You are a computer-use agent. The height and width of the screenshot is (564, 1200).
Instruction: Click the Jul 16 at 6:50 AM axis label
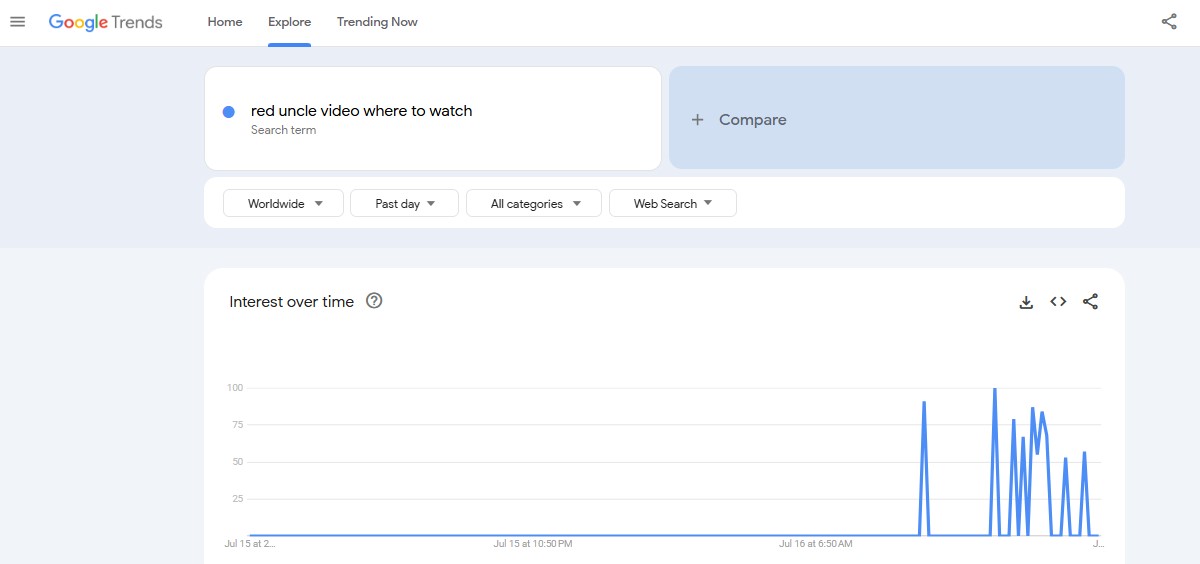tap(816, 544)
